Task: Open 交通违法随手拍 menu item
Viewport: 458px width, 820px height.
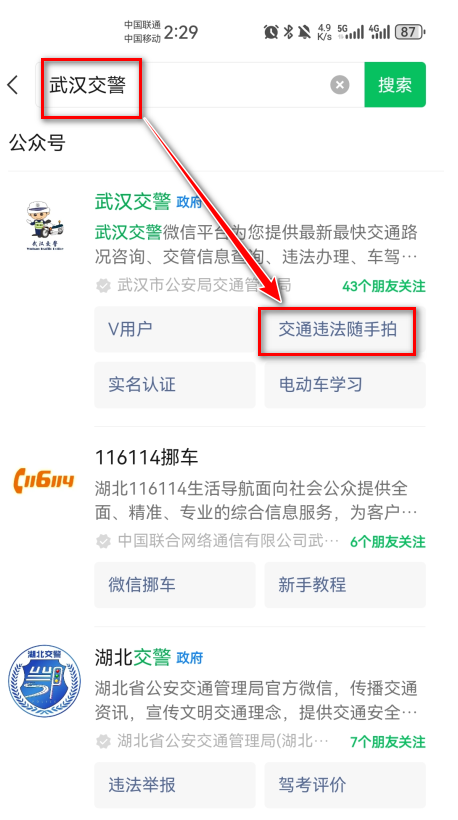Action: 337,329
